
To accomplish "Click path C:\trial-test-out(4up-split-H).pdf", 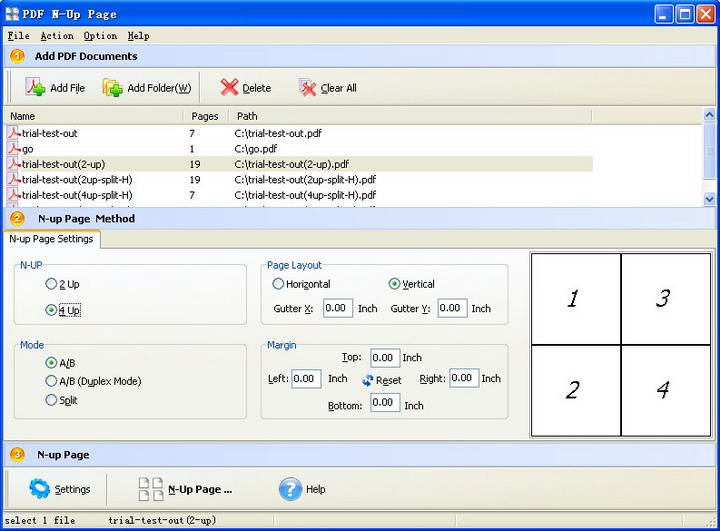I will (305, 195).
